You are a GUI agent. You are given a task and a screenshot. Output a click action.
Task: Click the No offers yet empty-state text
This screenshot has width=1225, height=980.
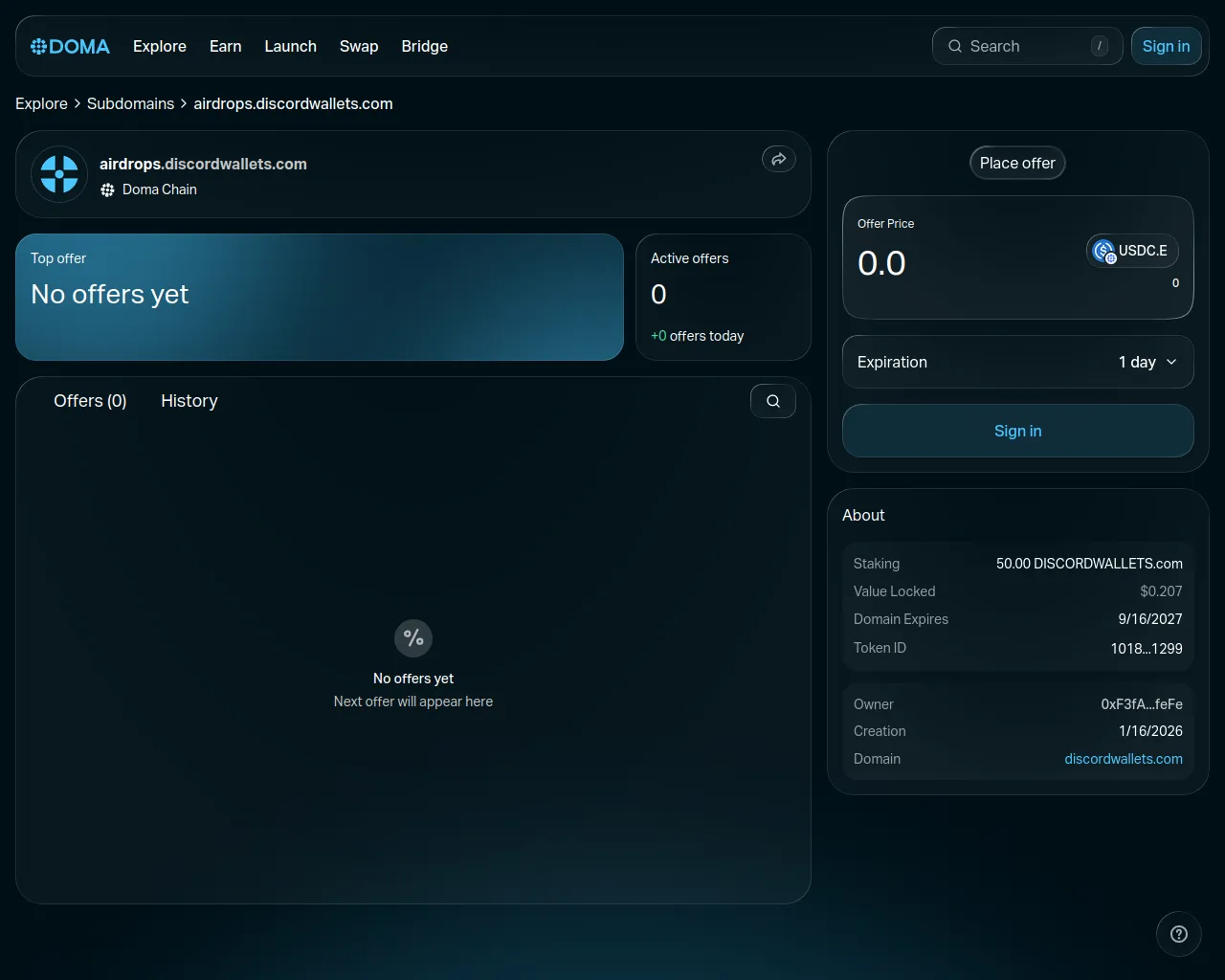click(413, 679)
